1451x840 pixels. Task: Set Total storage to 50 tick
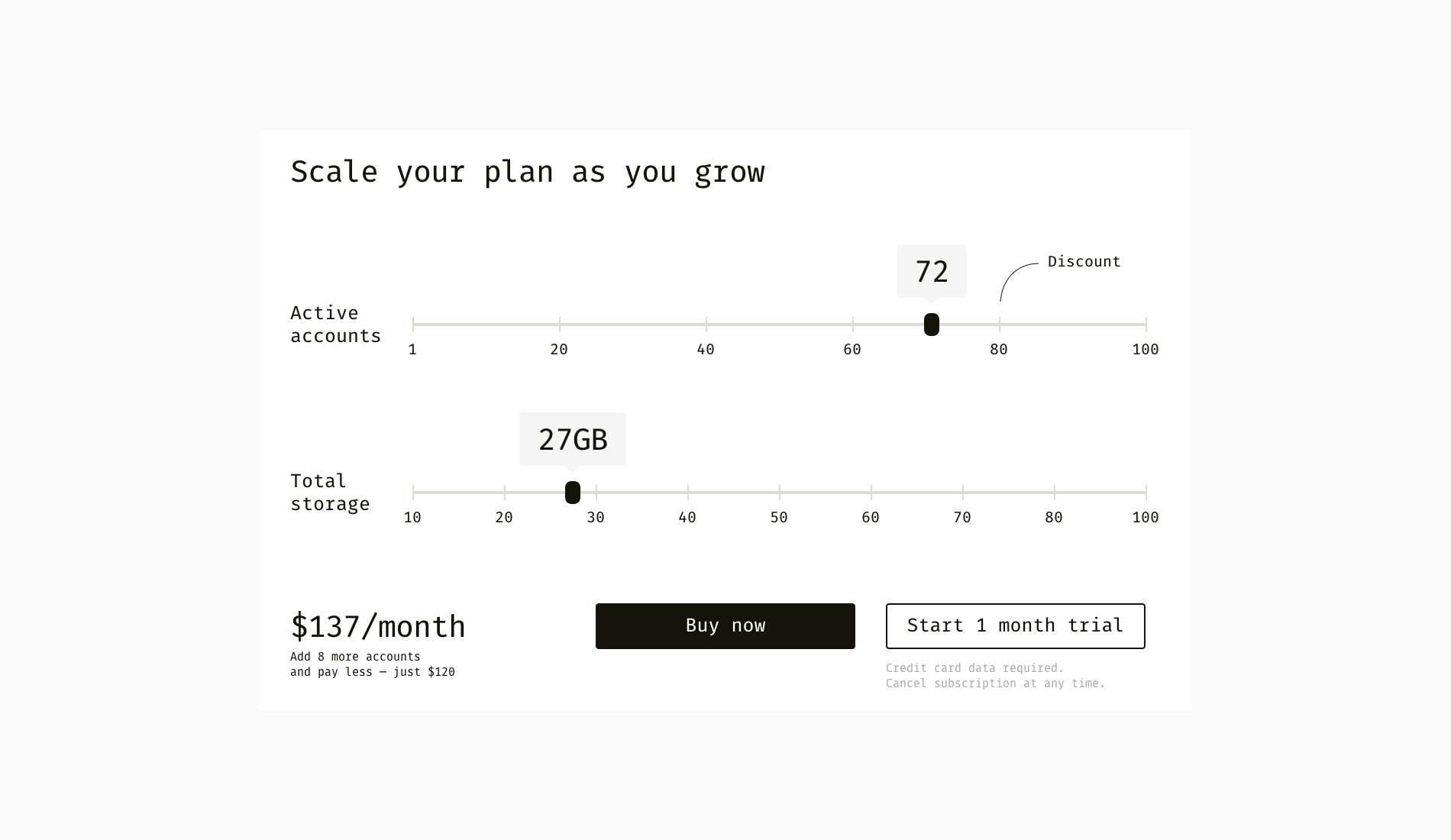780,493
